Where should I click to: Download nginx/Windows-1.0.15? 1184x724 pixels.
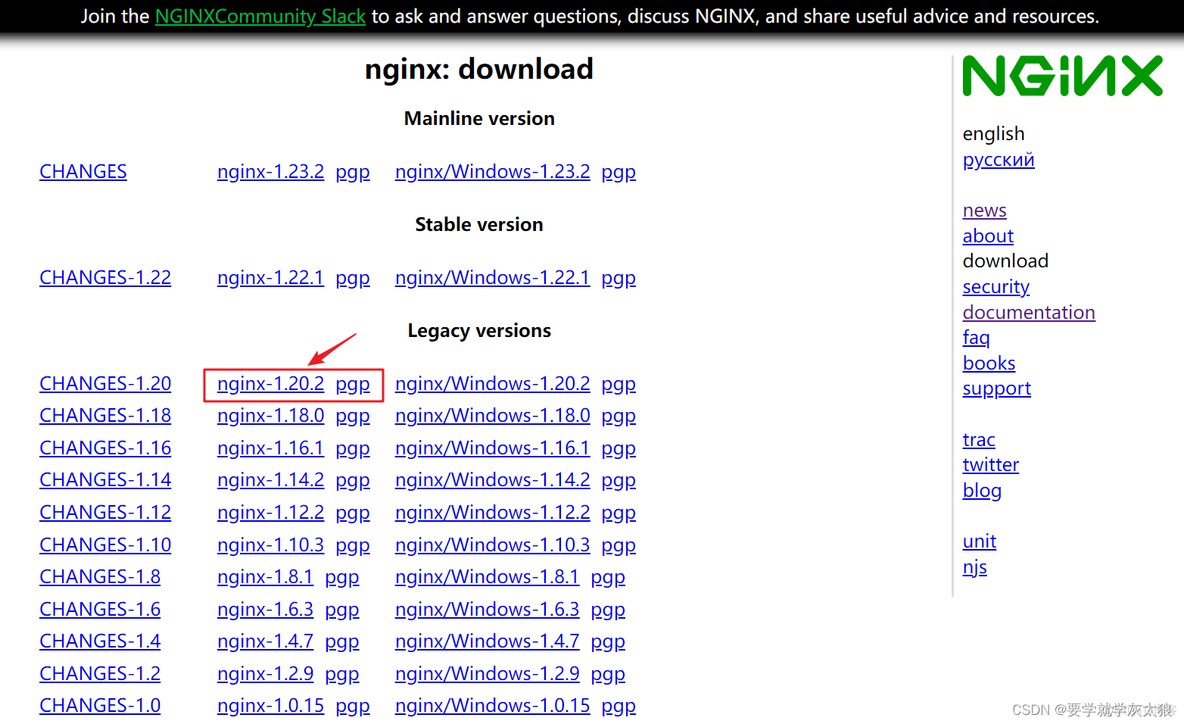[492, 705]
